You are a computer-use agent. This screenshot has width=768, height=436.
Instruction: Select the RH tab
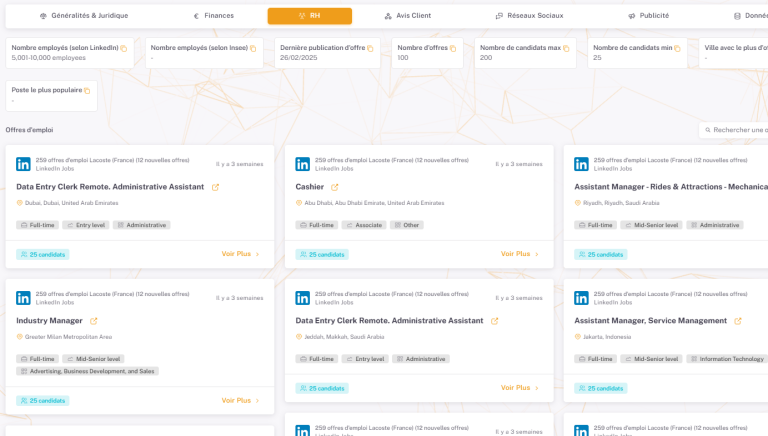click(310, 16)
